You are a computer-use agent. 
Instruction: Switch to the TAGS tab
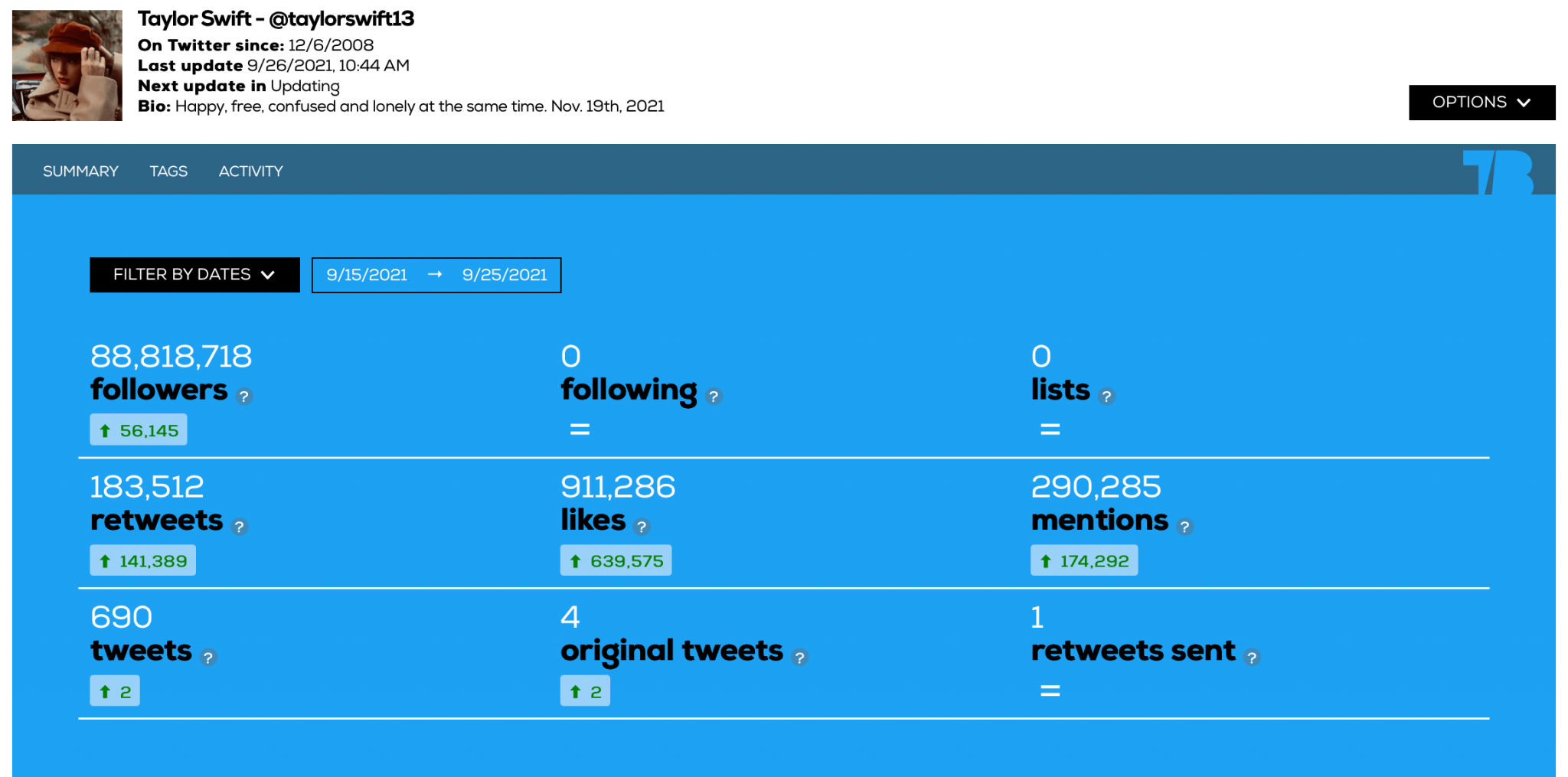point(168,171)
